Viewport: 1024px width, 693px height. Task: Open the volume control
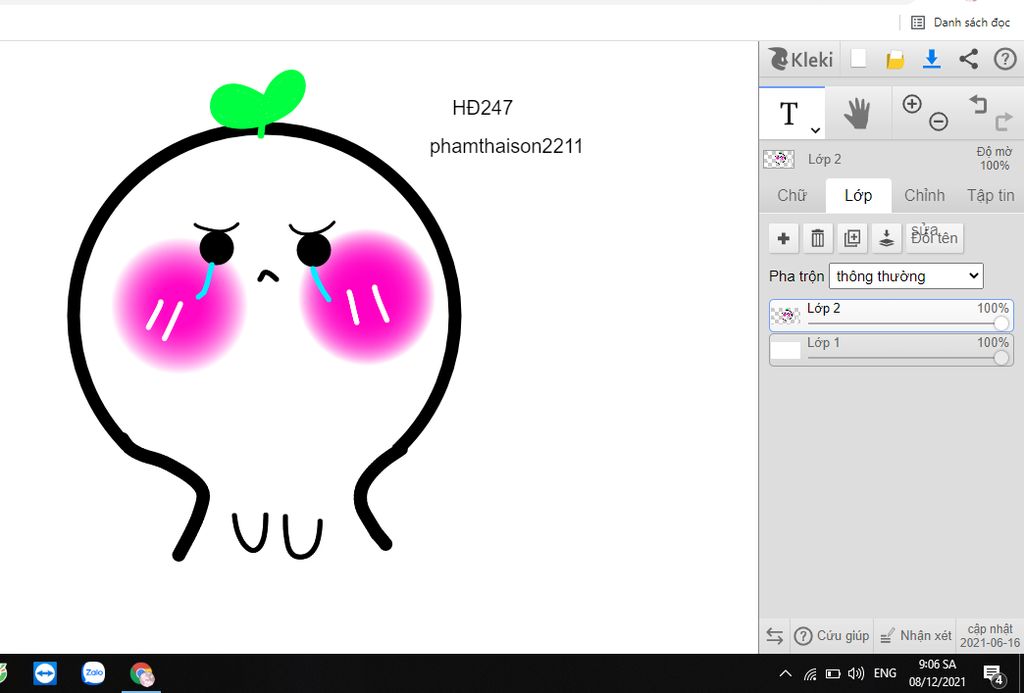(856, 673)
